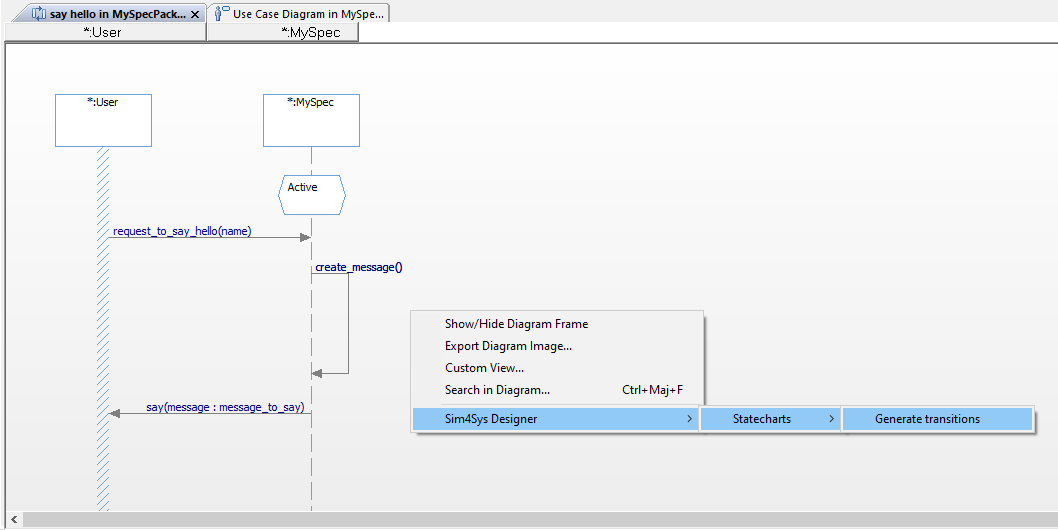Screen dimensions: 1058x530
Task: Click the use case icon on the Use Case Diagram tab
Action: pos(222,14)
